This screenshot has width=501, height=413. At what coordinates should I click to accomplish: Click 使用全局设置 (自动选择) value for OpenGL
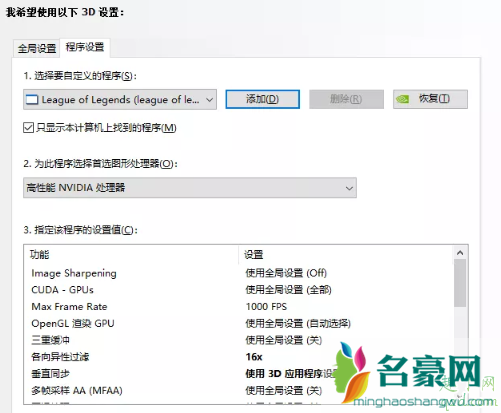pyautogui.click(x=298, y=323)
